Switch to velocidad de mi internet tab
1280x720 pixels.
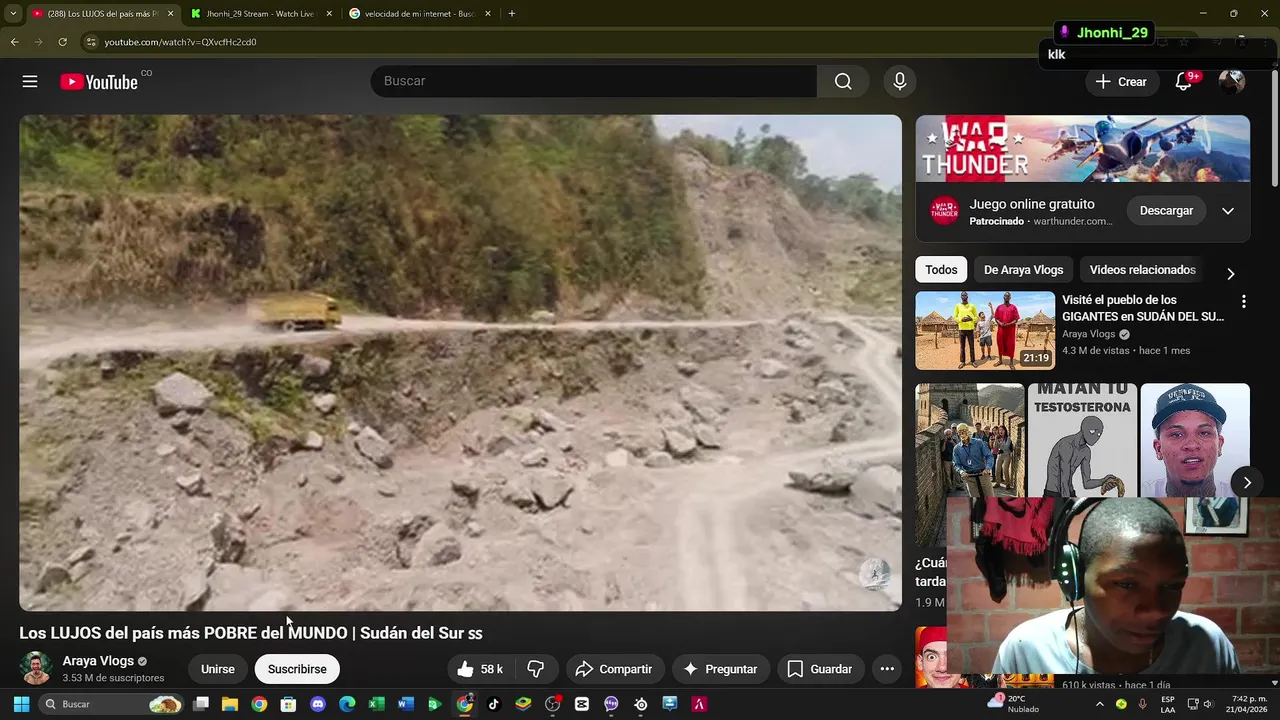pos(420,14)
